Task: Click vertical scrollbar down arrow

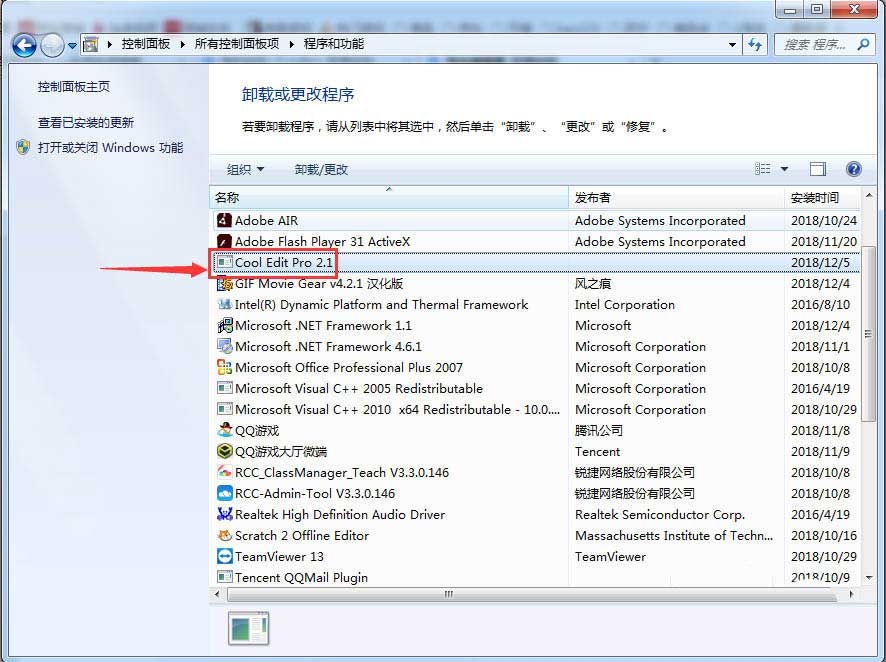Action: 869,577
